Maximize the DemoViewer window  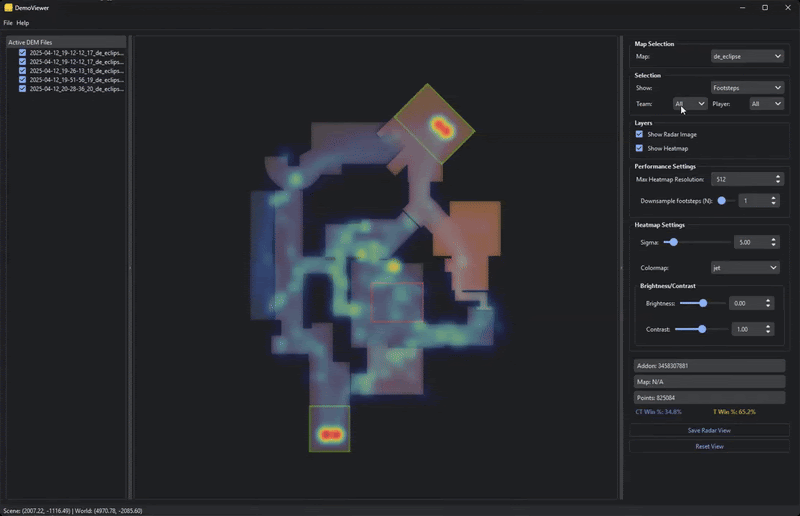[765, 8]
